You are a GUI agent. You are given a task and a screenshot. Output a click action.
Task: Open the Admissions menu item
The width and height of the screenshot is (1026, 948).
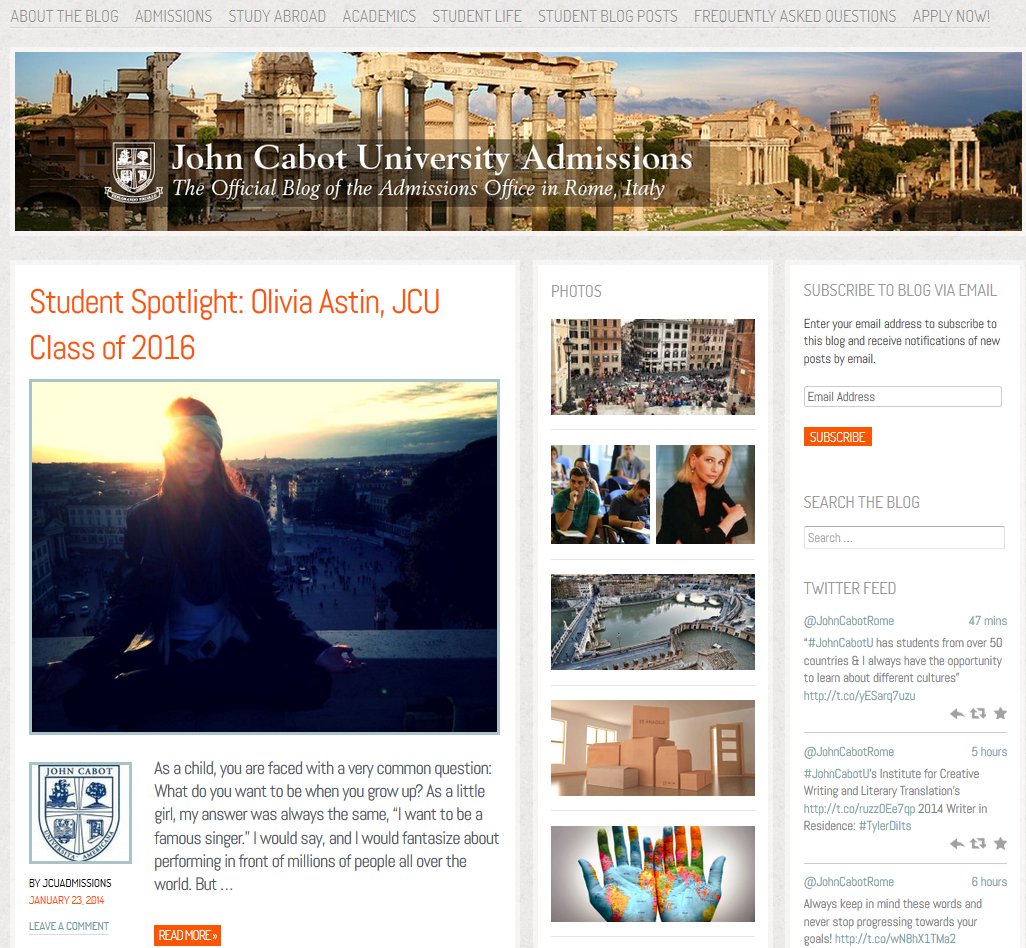point(173,16)
